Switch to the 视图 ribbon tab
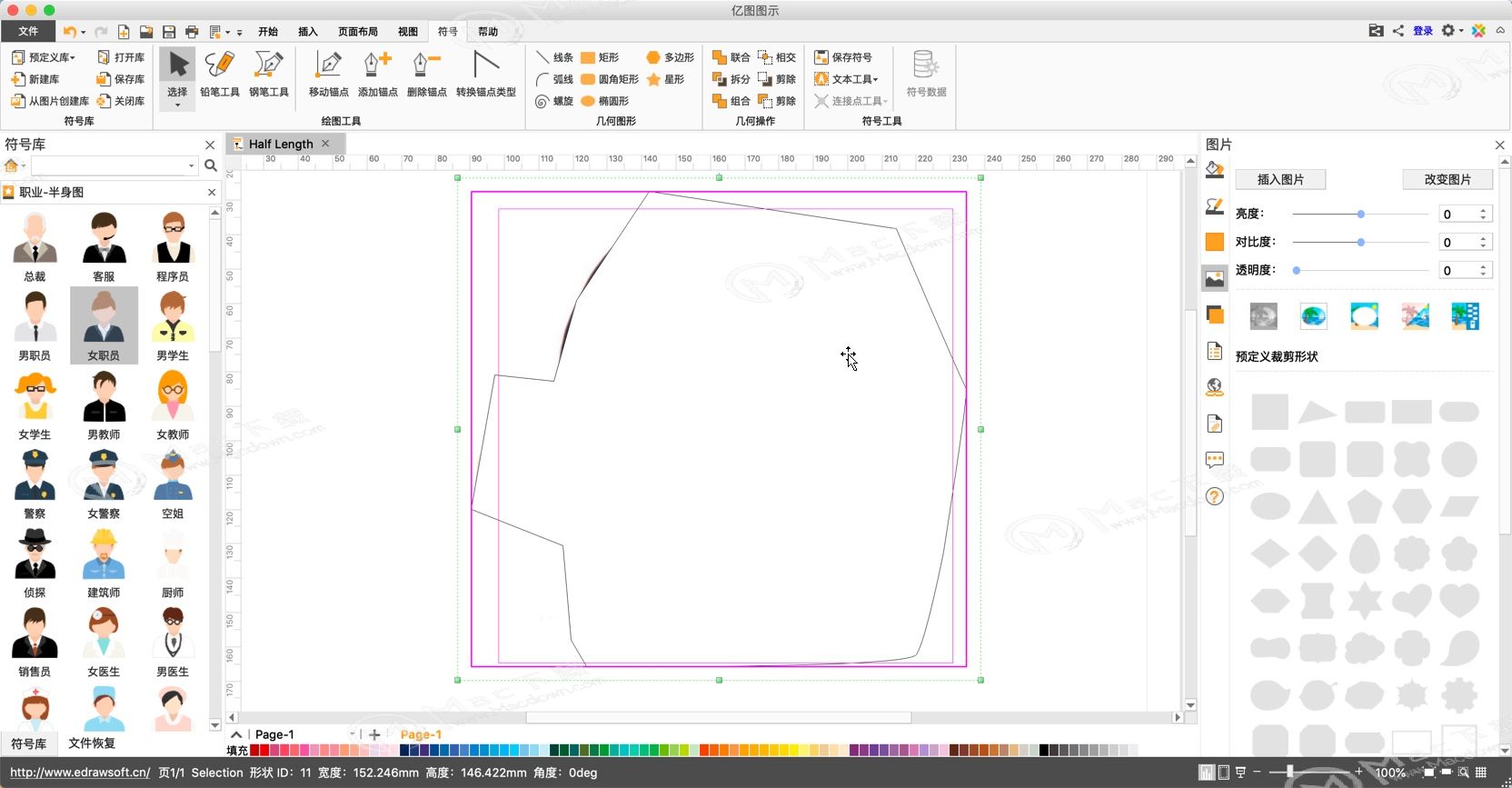The width and height of the screenshot is (1512, 788). point(408,31)
